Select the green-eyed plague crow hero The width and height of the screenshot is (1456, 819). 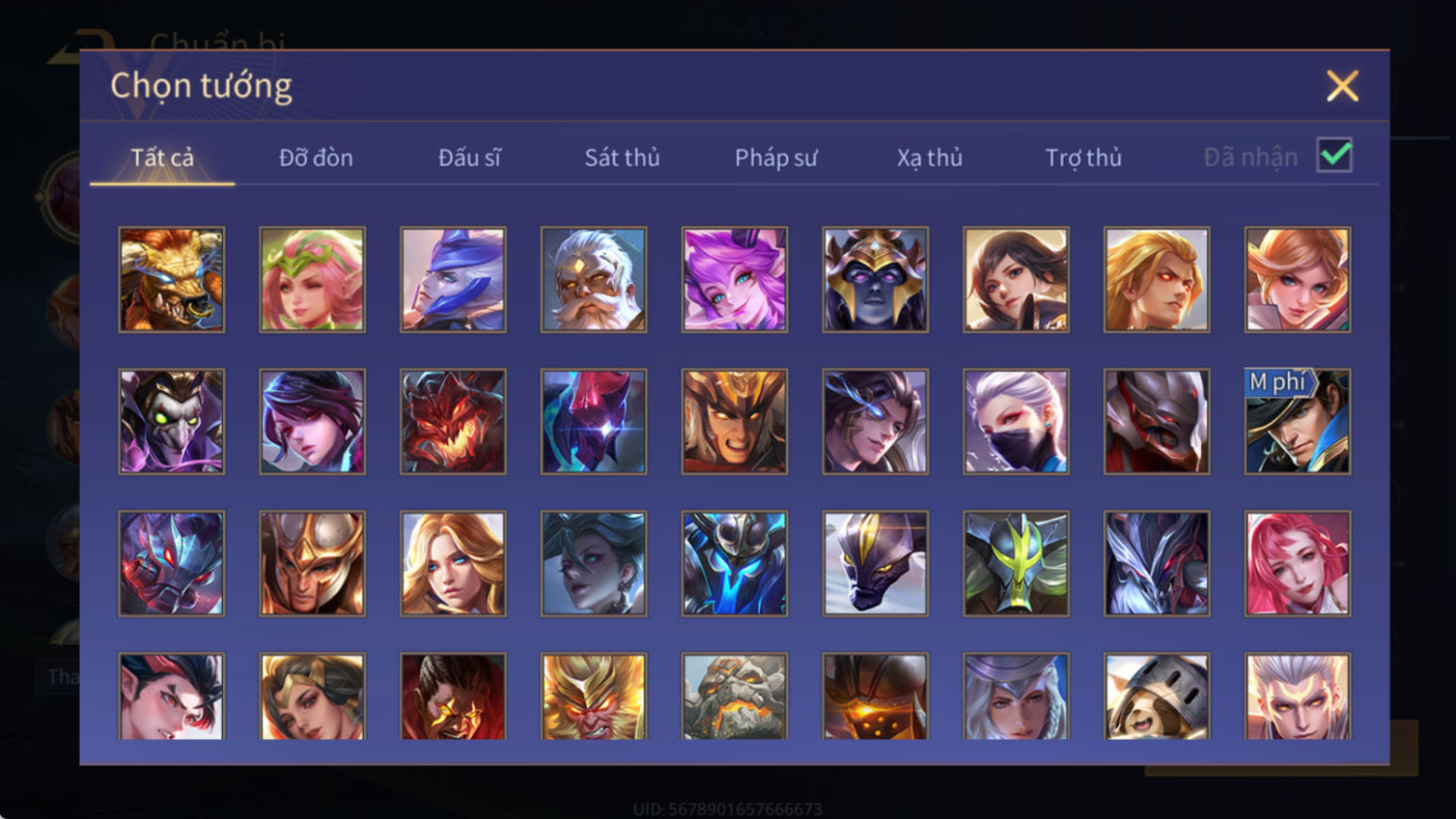coord(171,421)
